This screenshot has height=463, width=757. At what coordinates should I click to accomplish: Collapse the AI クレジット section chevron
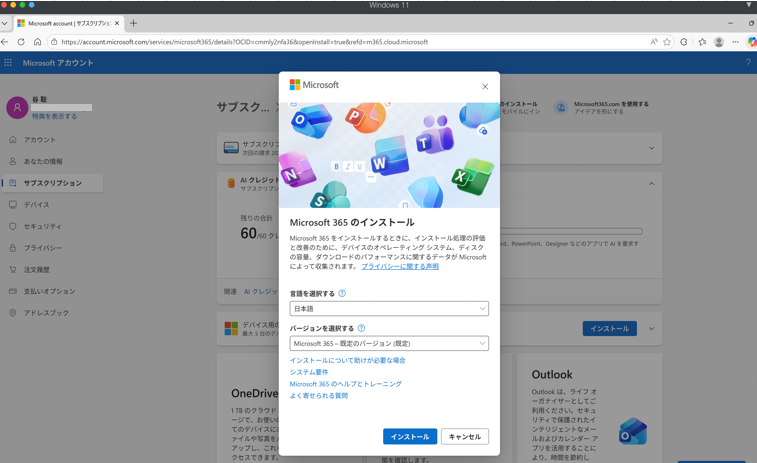651,184
